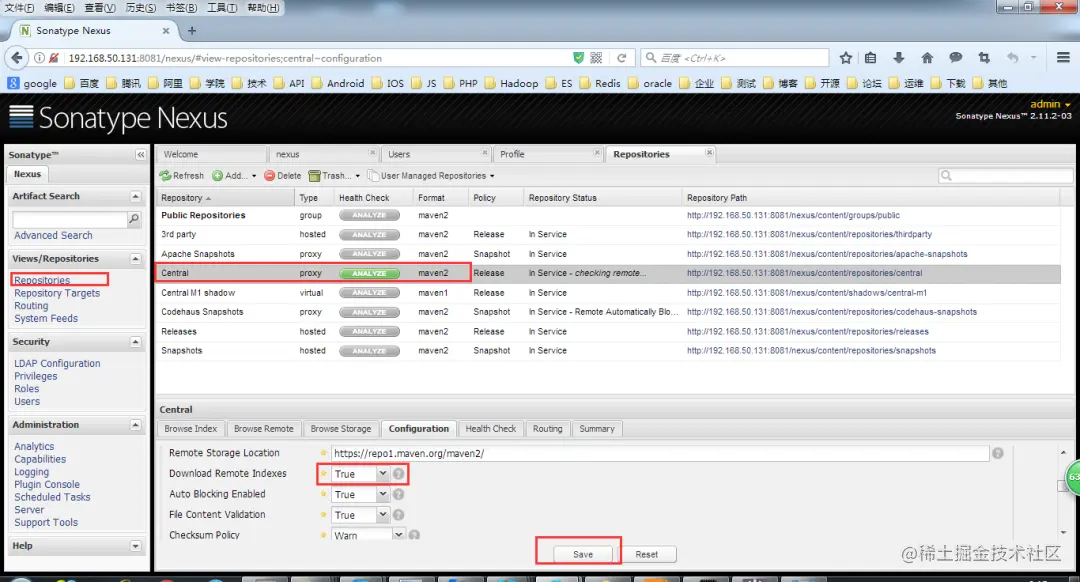Image resolution: width=1080 pixels, height=582 pixels.
Task: Open Scheduled Tasks link
Action: pyautogui.click(x=52, y=497)
